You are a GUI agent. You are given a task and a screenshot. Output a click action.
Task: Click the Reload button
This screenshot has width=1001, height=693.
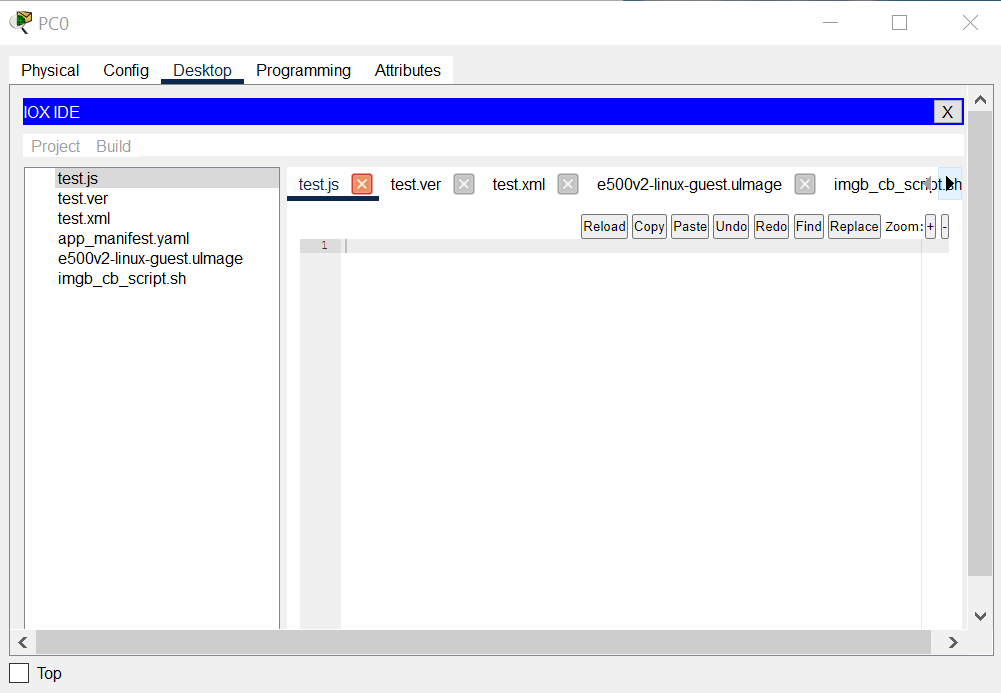tap(604, 226)
